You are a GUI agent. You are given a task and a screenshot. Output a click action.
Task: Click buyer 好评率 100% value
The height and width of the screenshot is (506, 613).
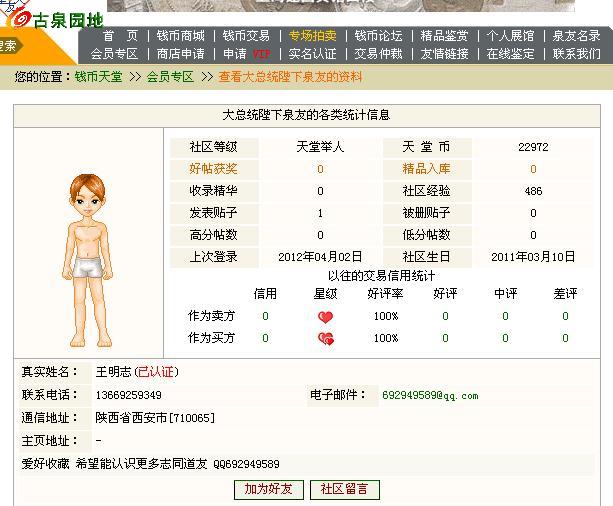[386, 338]
